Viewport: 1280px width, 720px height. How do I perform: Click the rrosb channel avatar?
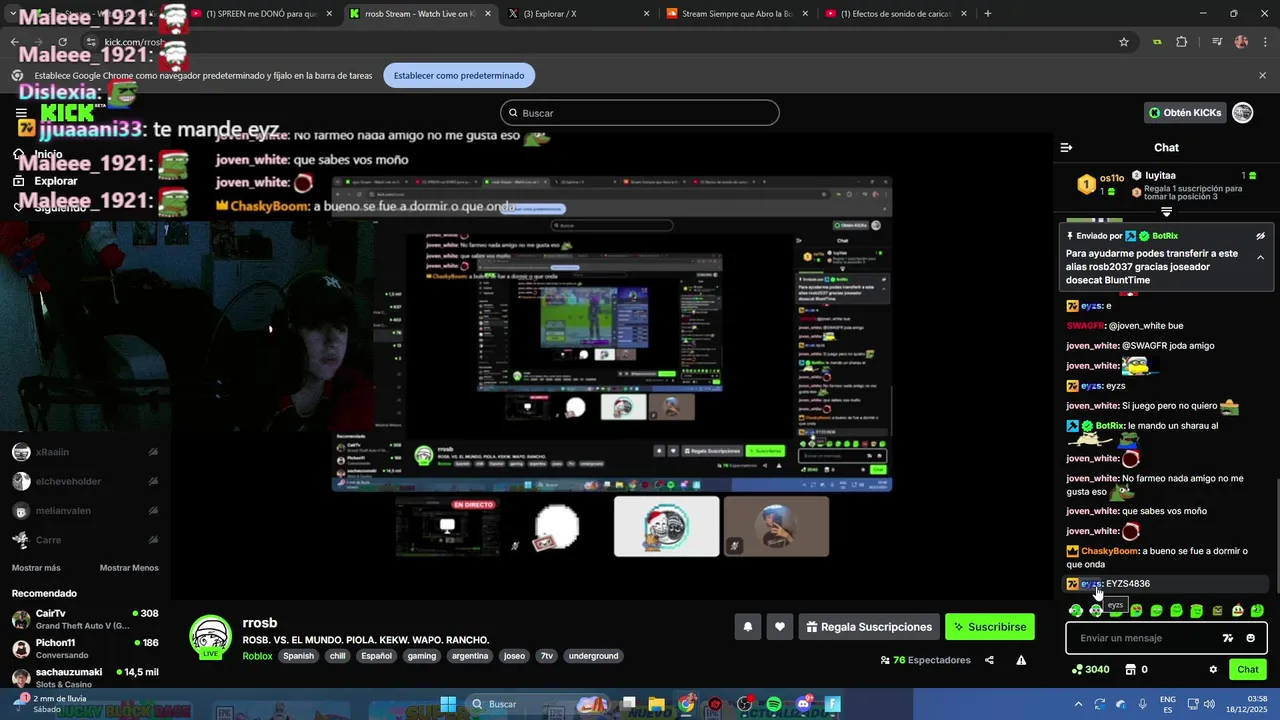211,637
